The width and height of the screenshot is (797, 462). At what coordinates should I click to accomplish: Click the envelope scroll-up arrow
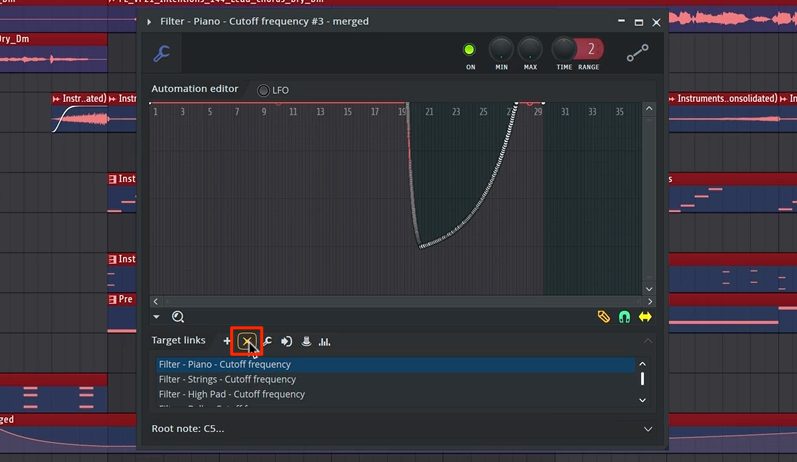pyautogui.click(x=649, y=109)
